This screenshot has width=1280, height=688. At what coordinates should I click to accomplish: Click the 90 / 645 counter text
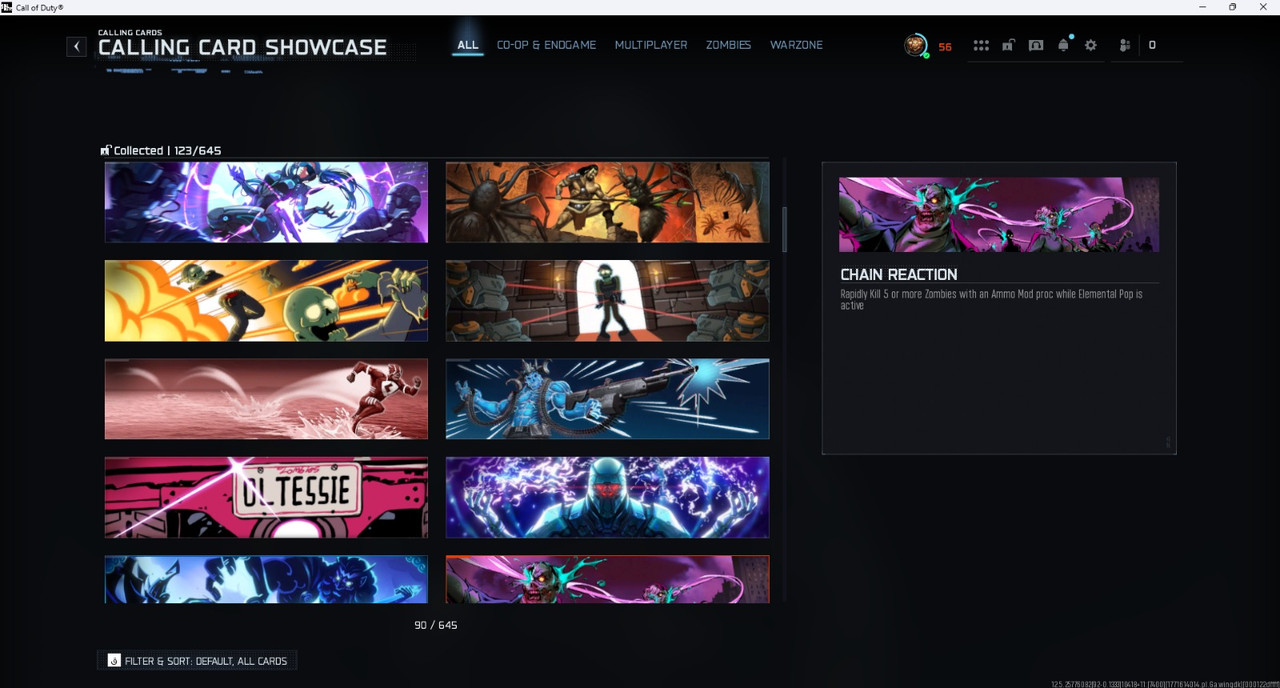(436, 625)
